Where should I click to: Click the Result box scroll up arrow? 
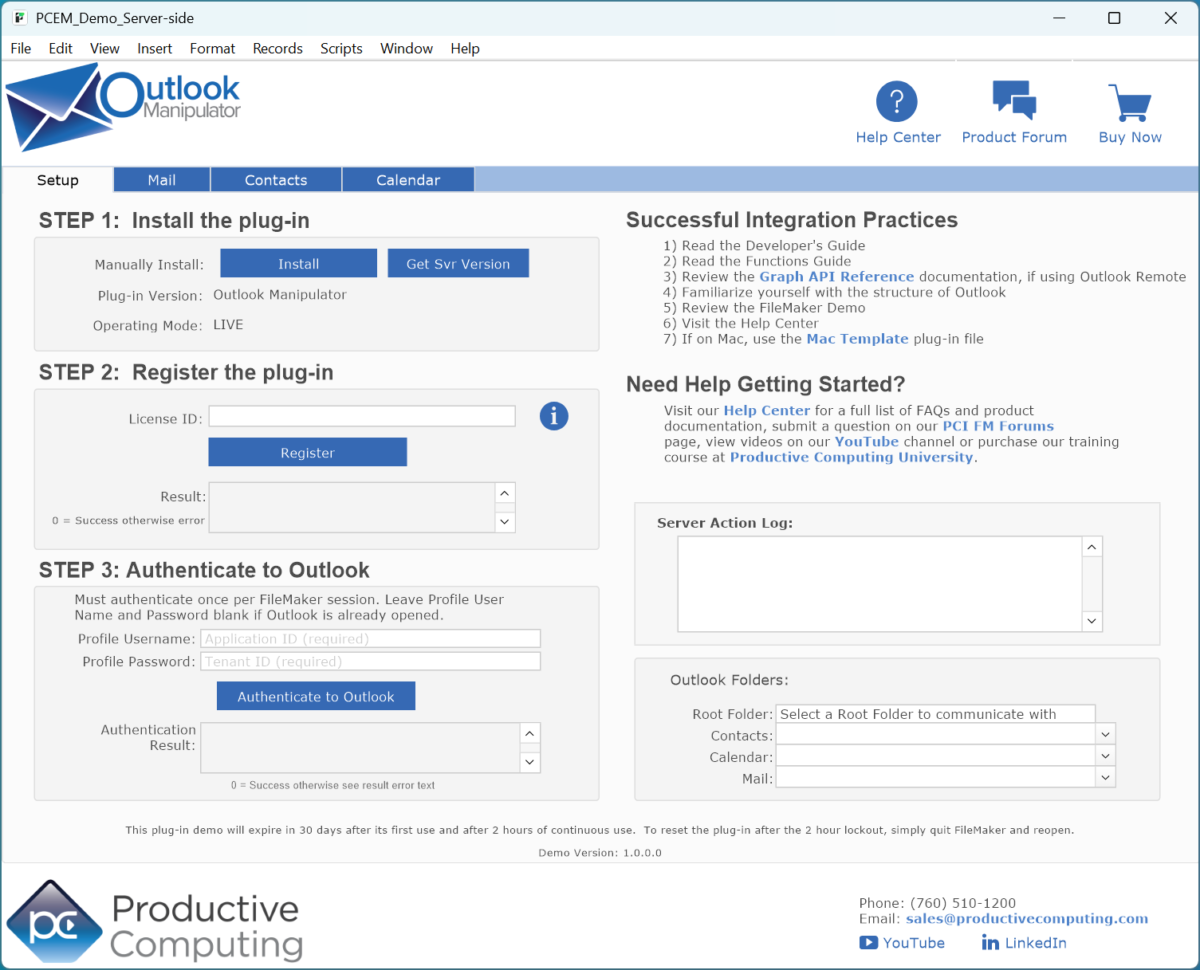[505, 494]
